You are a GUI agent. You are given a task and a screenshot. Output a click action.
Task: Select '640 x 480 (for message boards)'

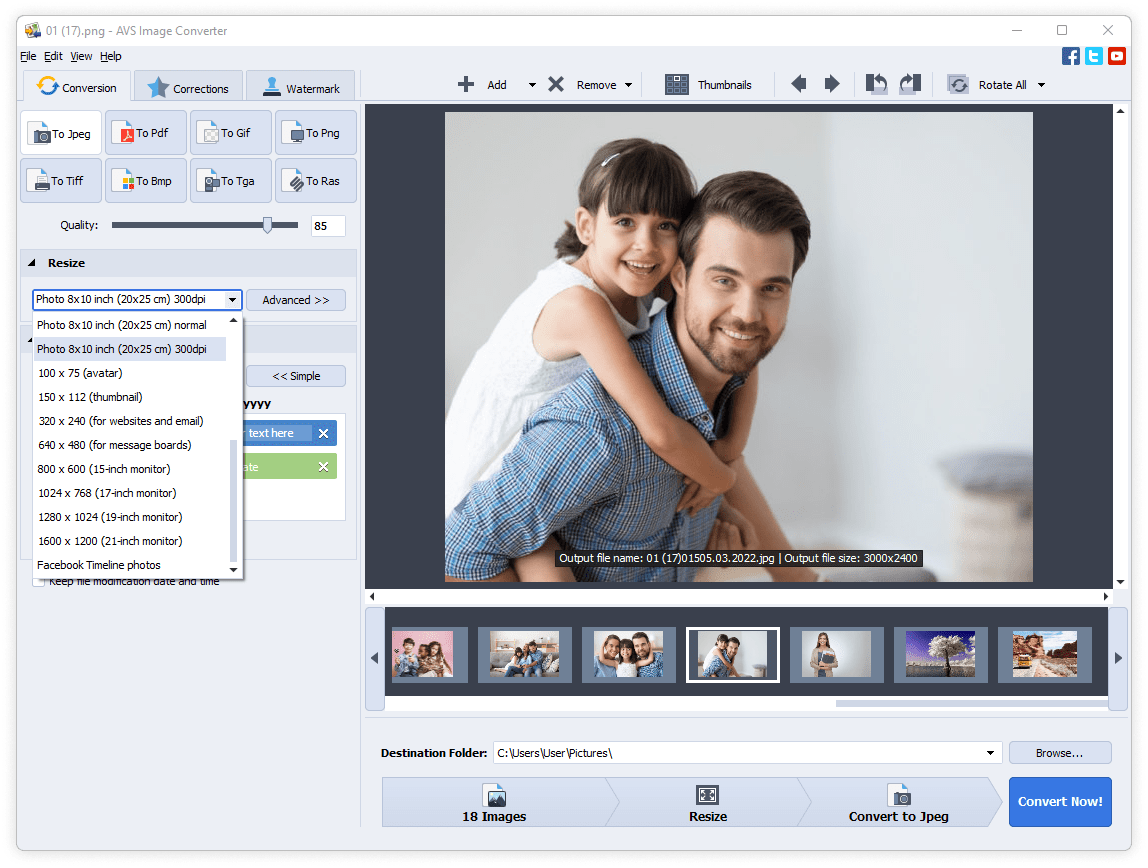click(130, 445)
